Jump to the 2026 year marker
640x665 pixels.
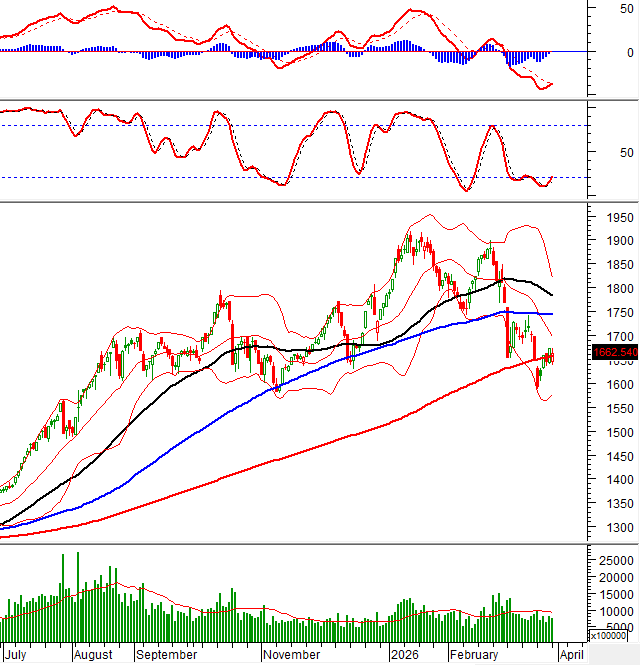[405, 655]
